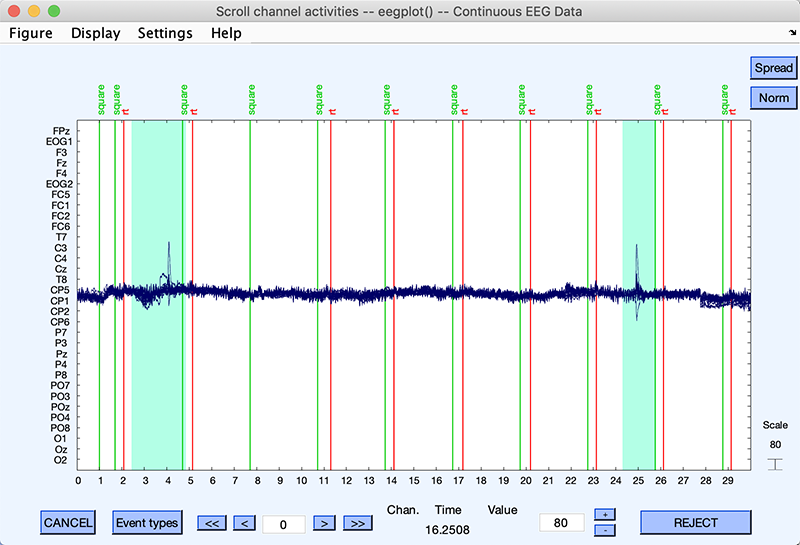
Task: Click the Spread button
Action: pyautogui.click(x=773, y=68)
